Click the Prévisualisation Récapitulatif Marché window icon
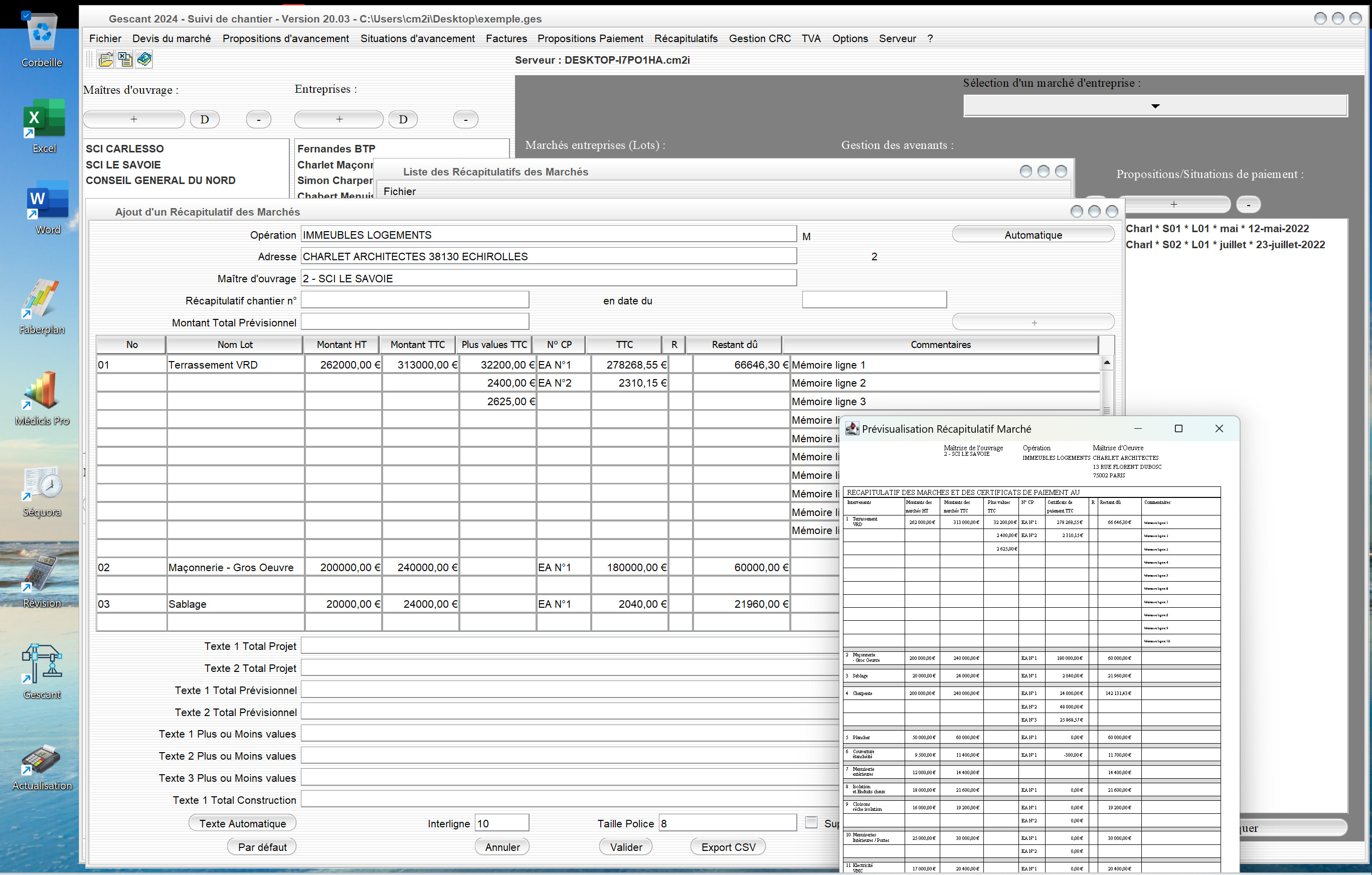This screenshot has height=875, width=1372. pyautogui.click(x=852, y=428)
